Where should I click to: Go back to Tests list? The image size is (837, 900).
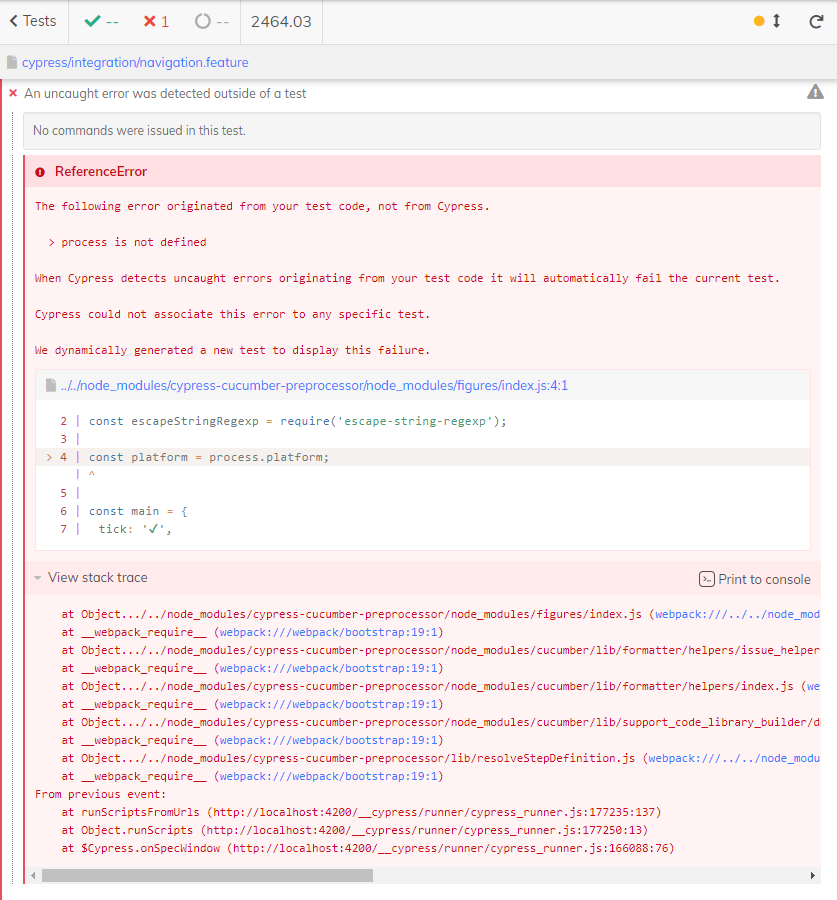pos(33,21)
